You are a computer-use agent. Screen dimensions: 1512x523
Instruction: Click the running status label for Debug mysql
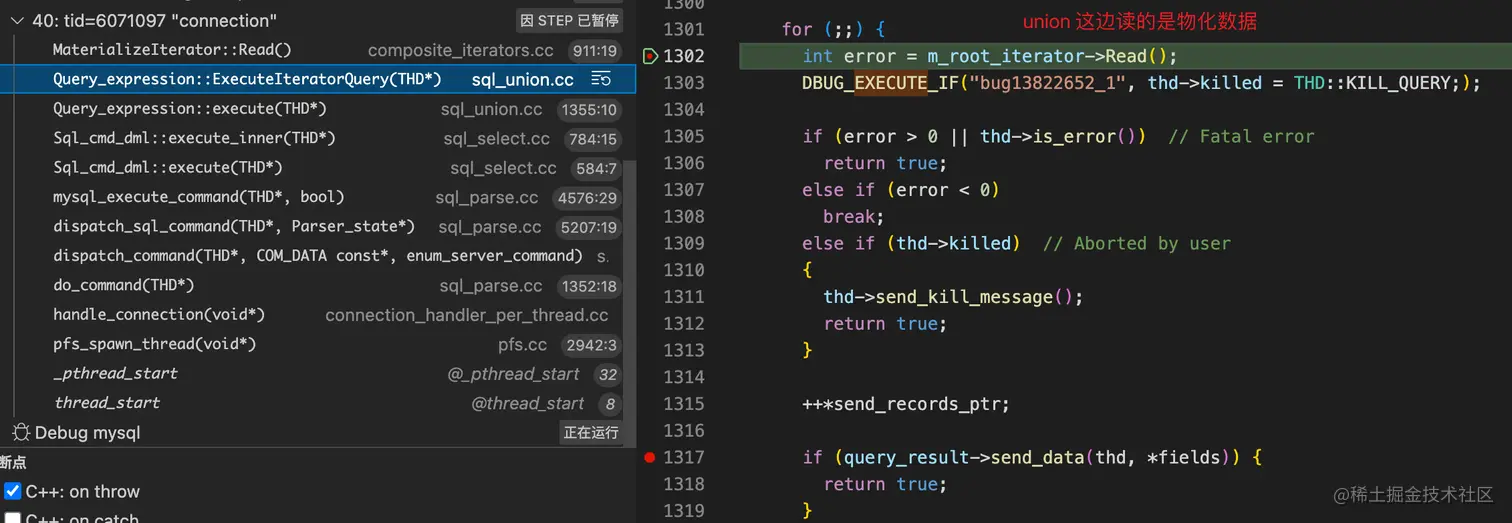[591, 433]
